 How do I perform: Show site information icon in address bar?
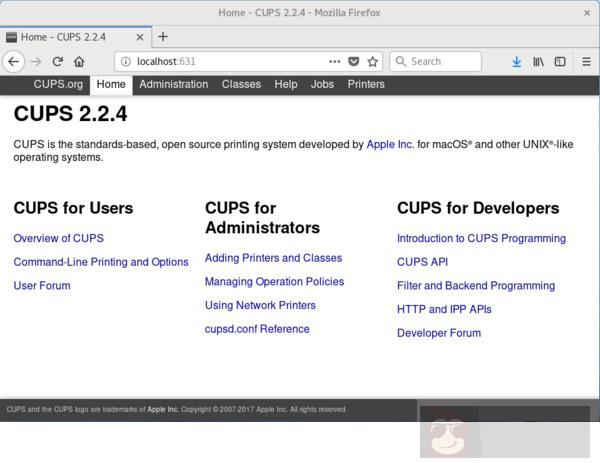point(126,61)
